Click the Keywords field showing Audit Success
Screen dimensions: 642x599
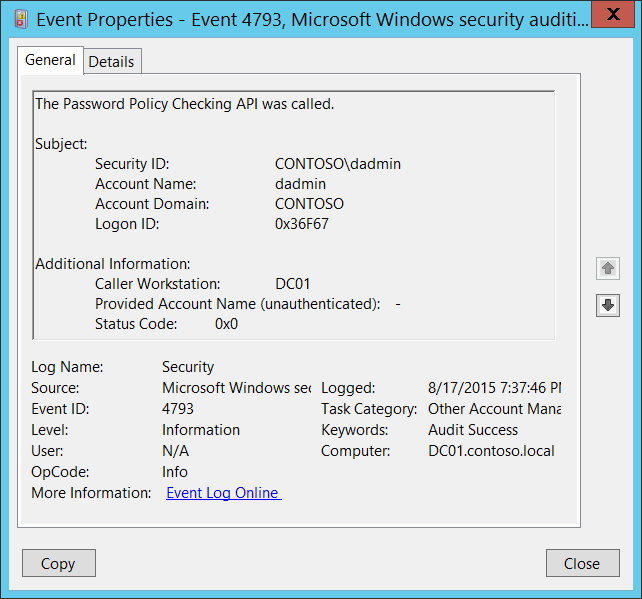pyautogui.click(x=473, y=430)
